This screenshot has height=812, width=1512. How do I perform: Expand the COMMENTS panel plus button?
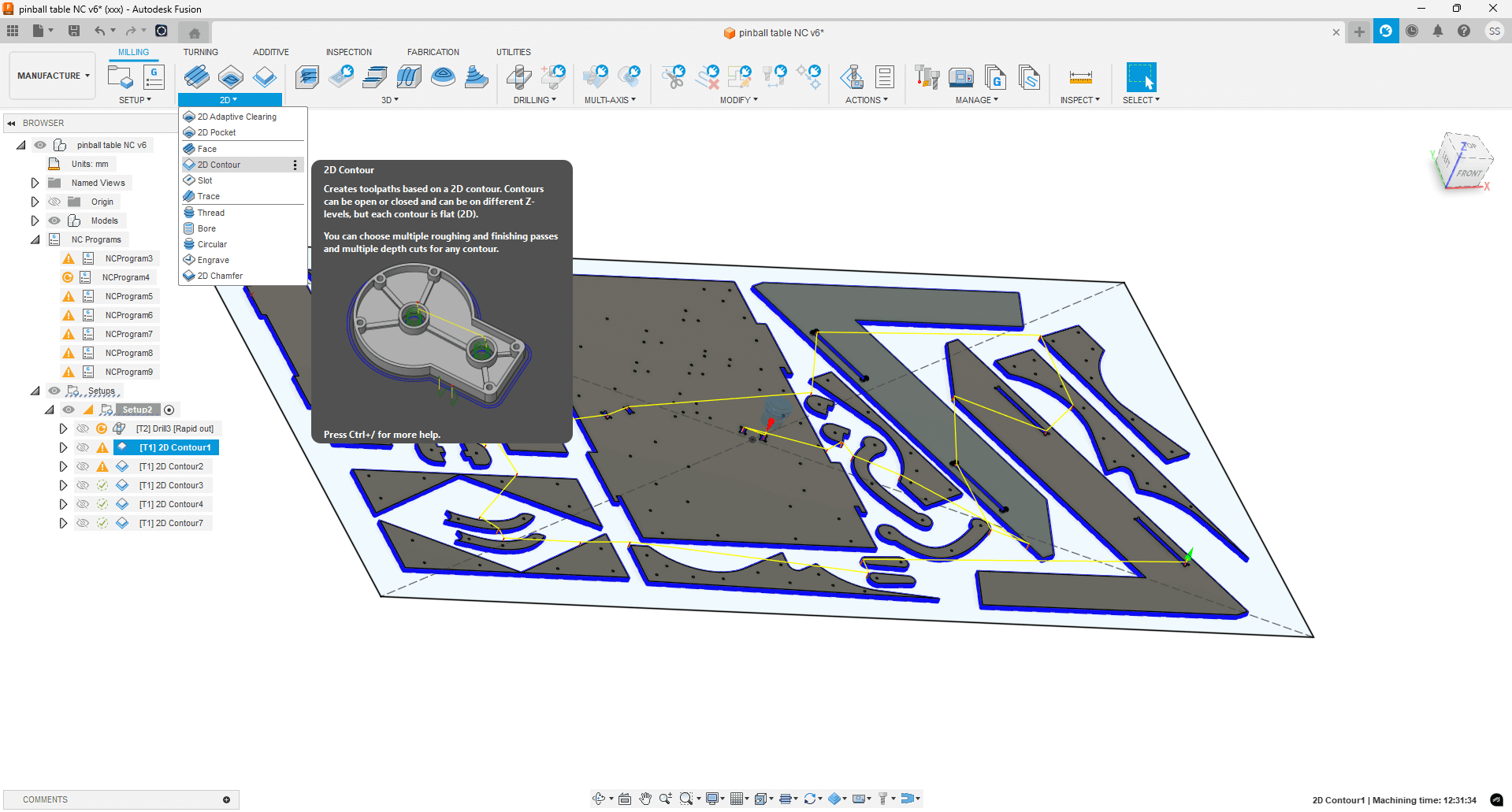(x=226, y=799)
